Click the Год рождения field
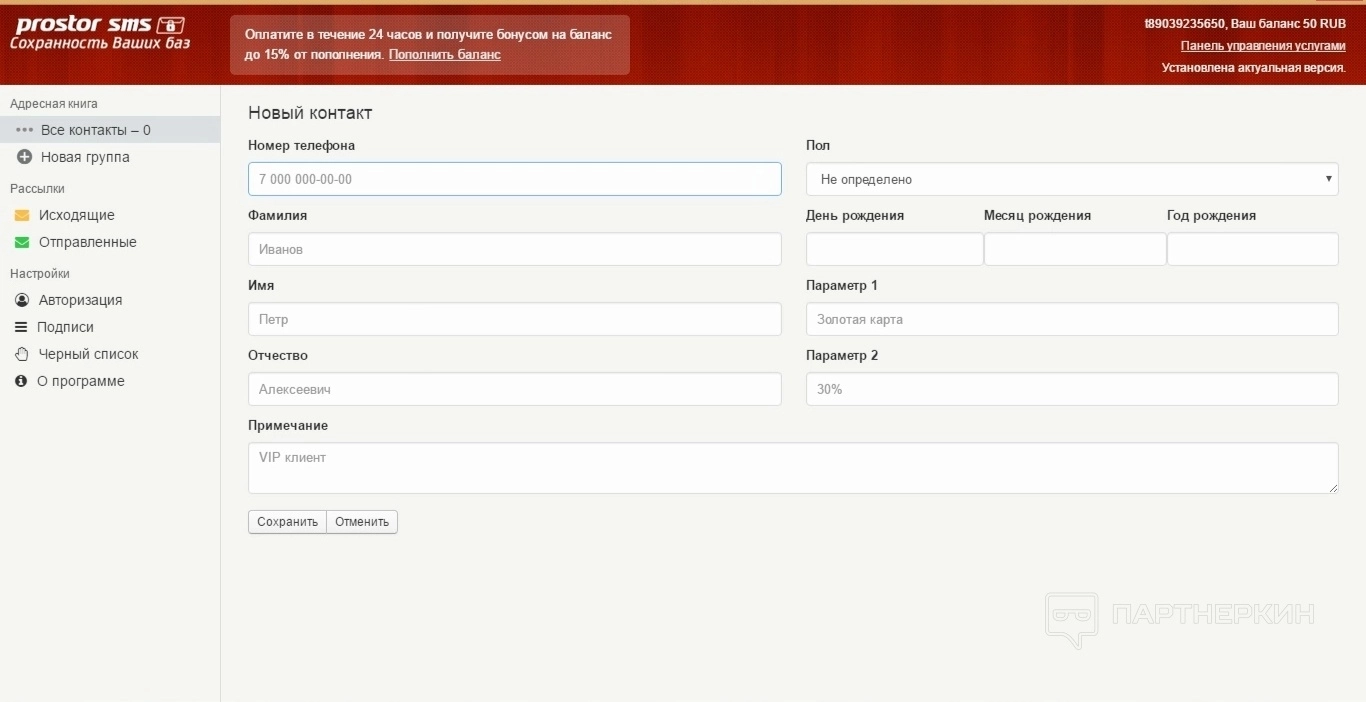 pos(1253,249)
